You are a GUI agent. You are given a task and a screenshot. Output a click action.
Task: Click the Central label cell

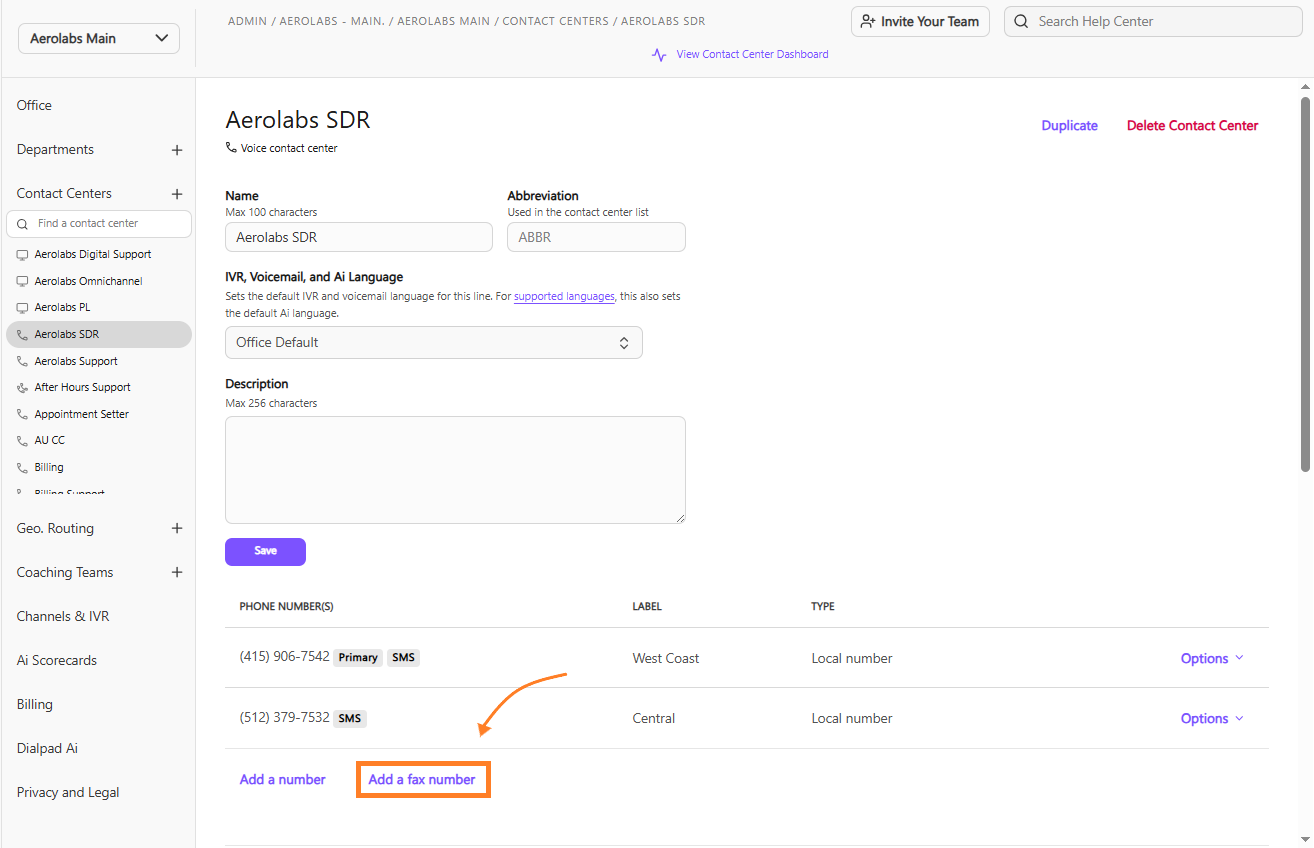[x=654, y=718]
